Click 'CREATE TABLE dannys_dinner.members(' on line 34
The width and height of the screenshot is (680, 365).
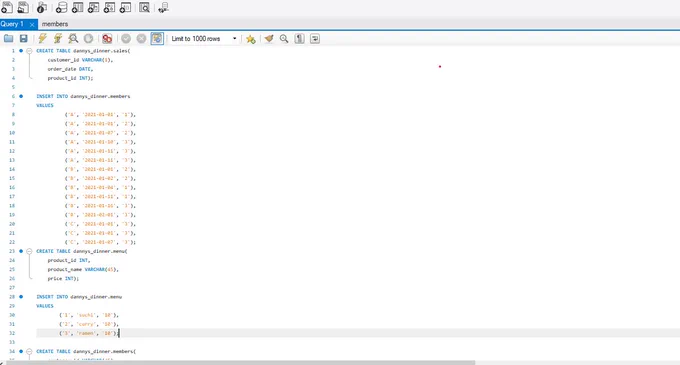[x=86, y=351]
